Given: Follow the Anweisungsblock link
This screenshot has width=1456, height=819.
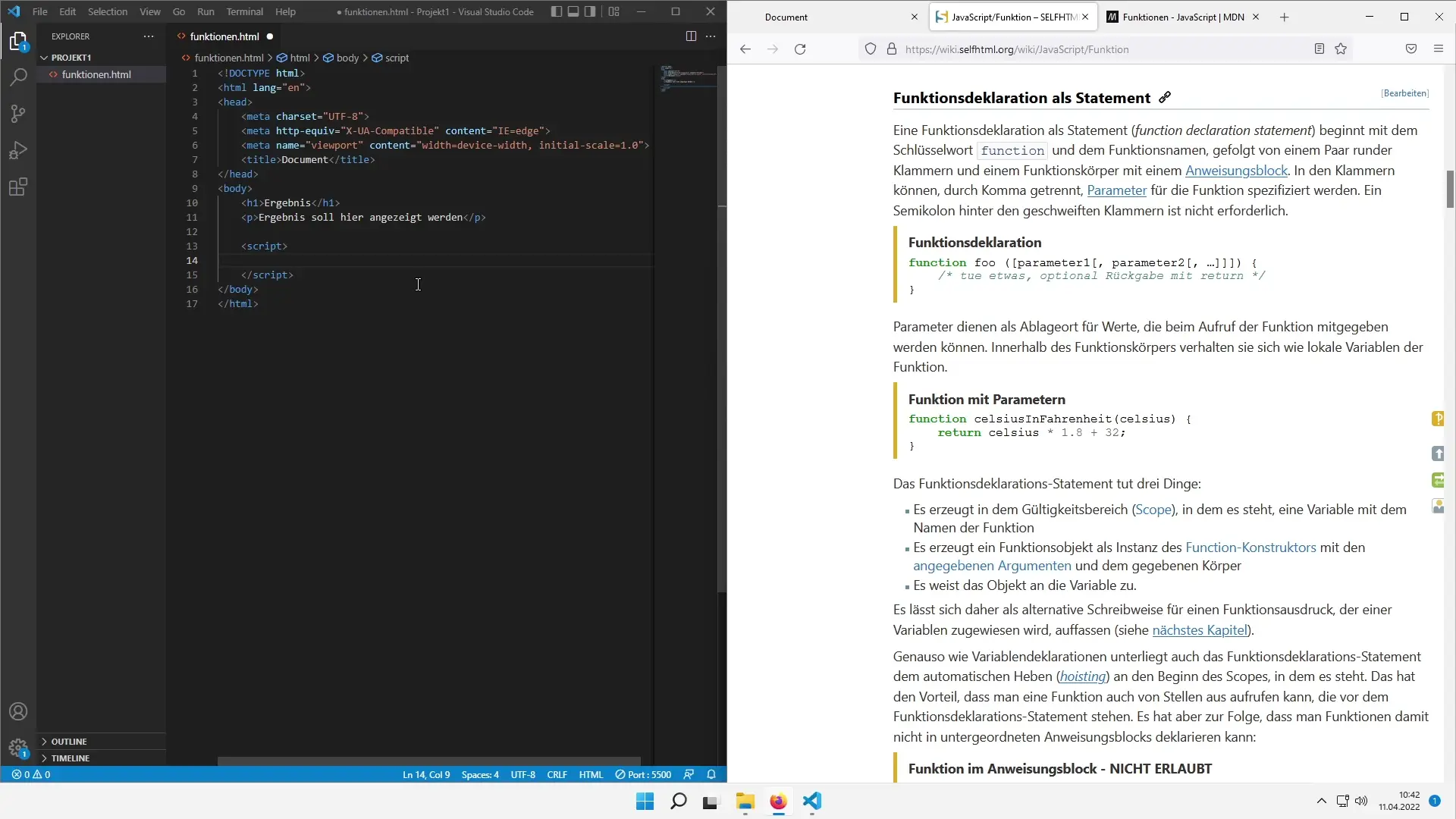Looking at the screenshot, I should (1236, 171).
